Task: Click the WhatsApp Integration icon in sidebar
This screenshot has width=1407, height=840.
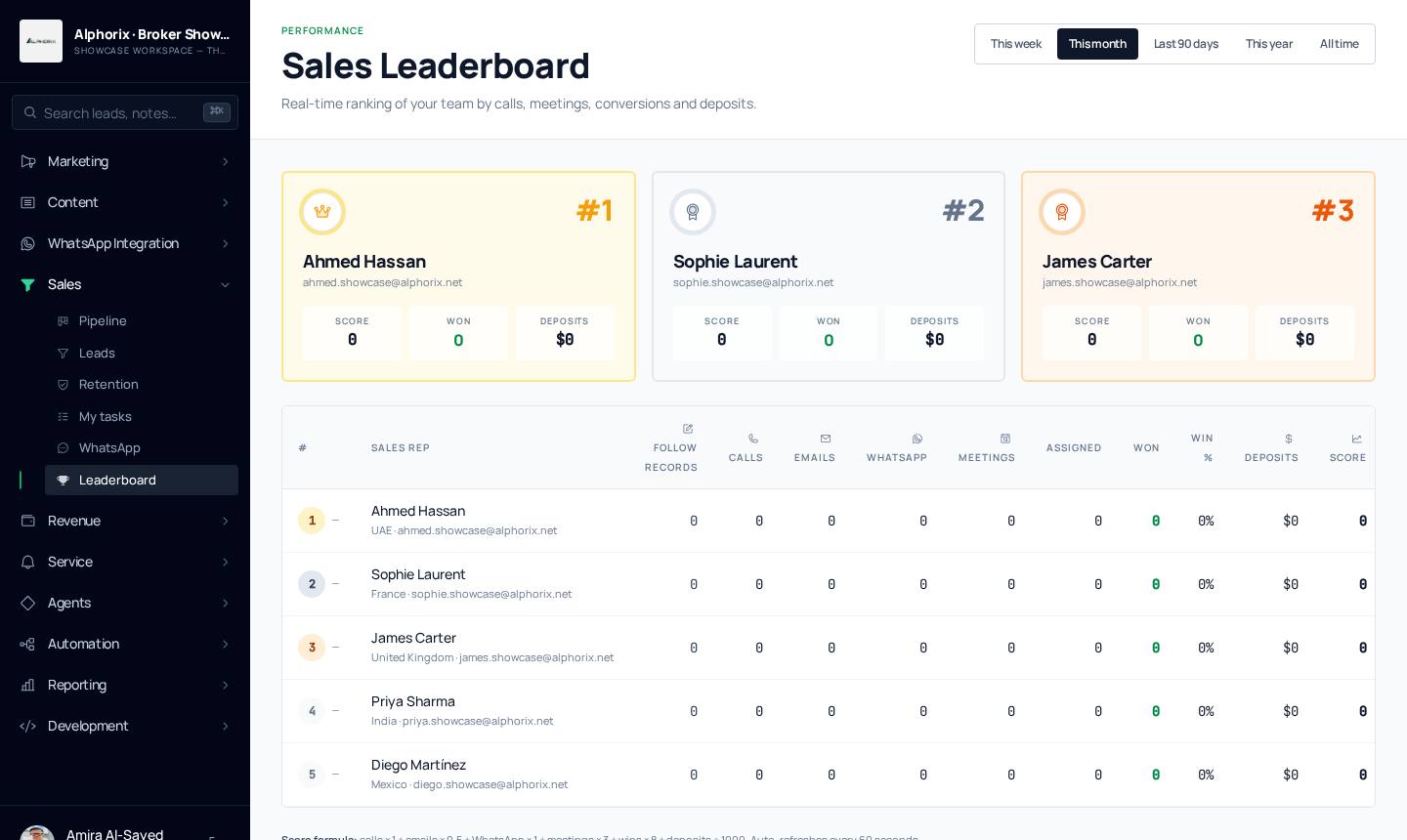Action: coord(28,243)
